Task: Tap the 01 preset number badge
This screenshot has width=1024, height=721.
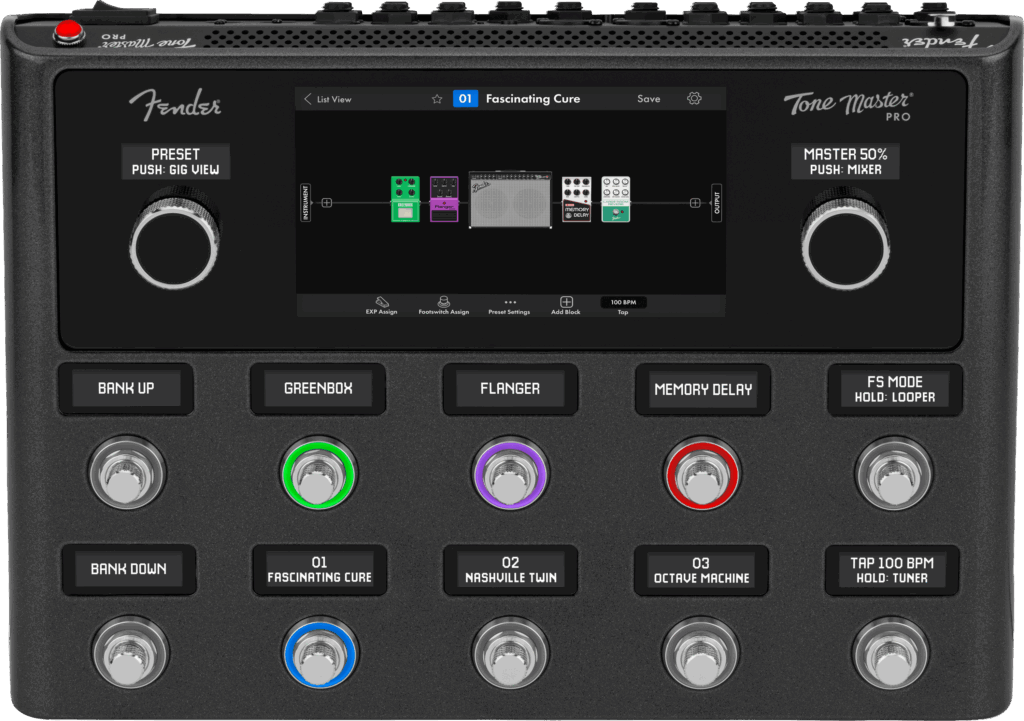Action: pyautogui.click(x=465, y=99)
